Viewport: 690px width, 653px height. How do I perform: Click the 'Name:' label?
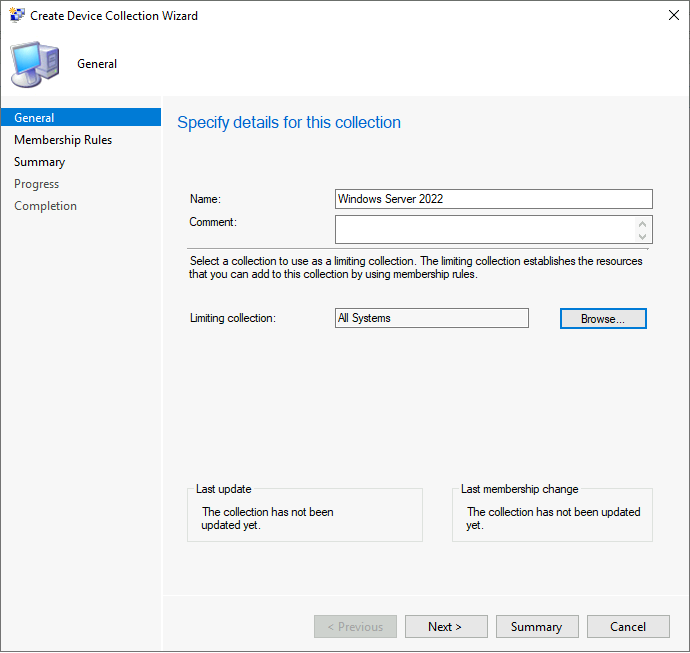click(205, 199)
